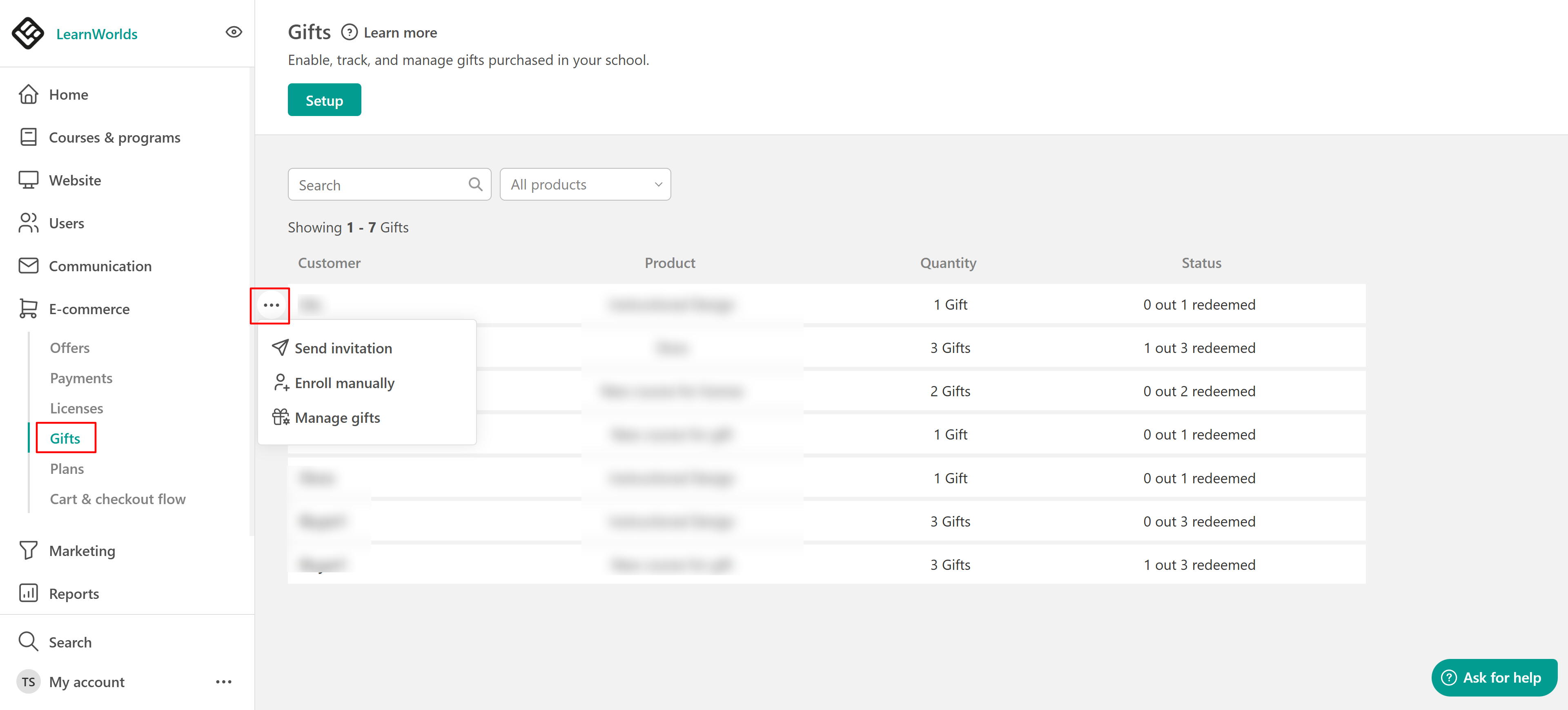
Task: Open Reports in the sidebar
Action: (73, 593)
